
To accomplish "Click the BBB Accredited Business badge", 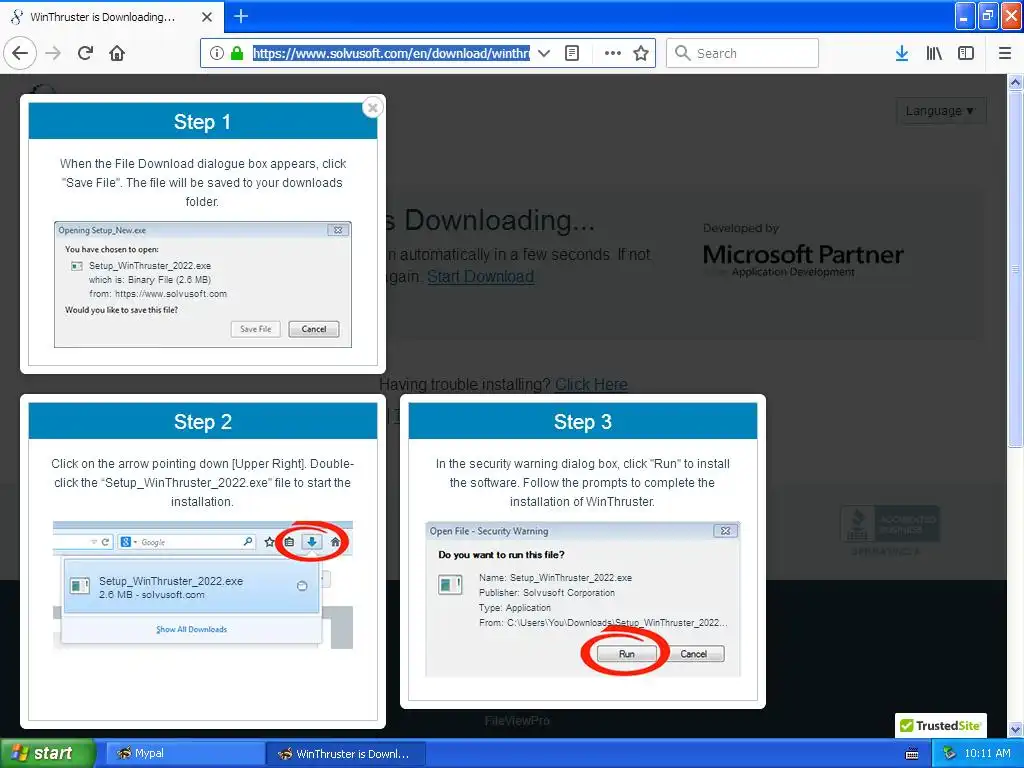I will point(890,530).
